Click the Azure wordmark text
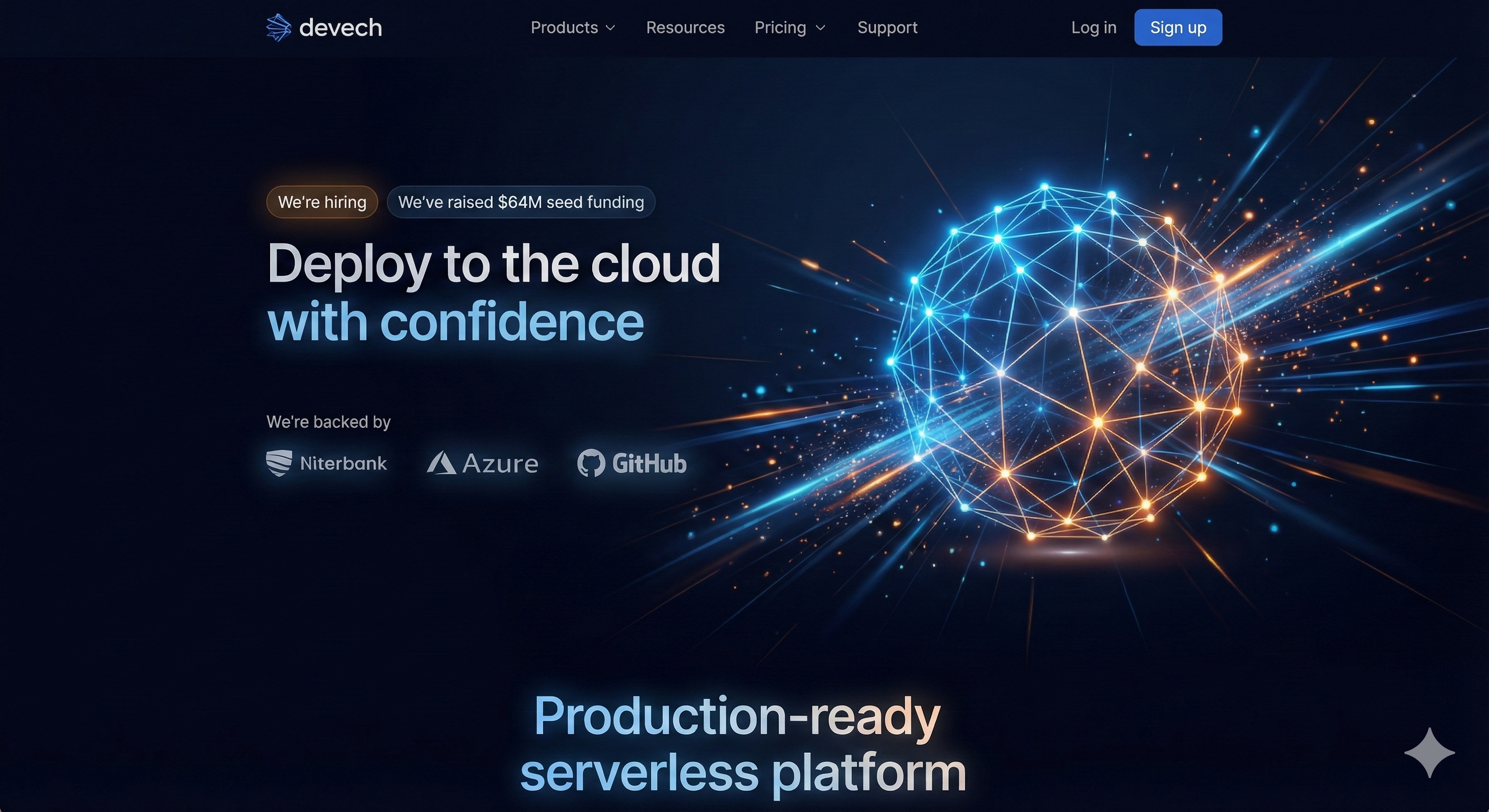The width and height of the screenshot is (1489, 812). (x=500, y=464)
